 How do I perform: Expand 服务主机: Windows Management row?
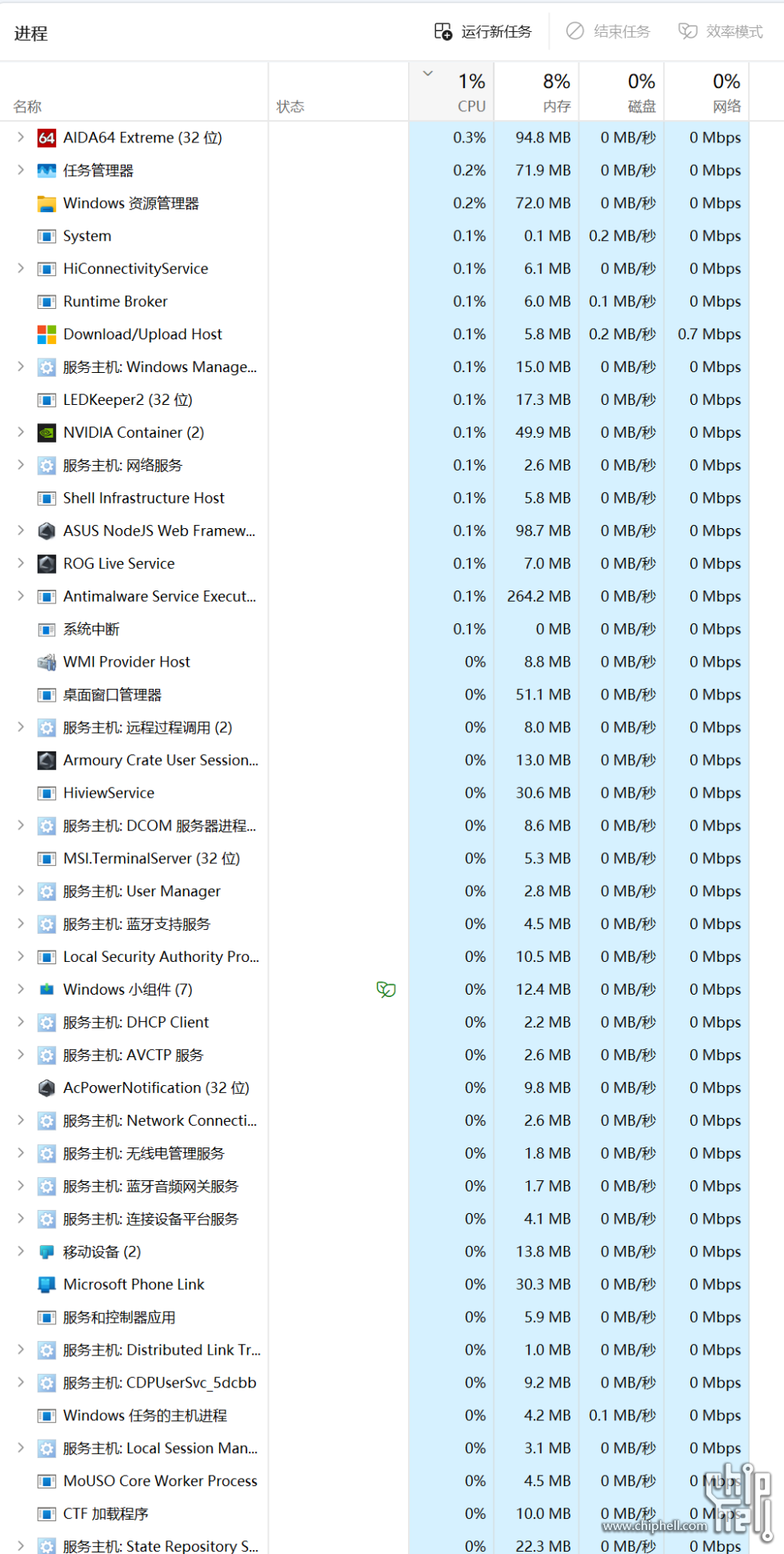point(21,367)
